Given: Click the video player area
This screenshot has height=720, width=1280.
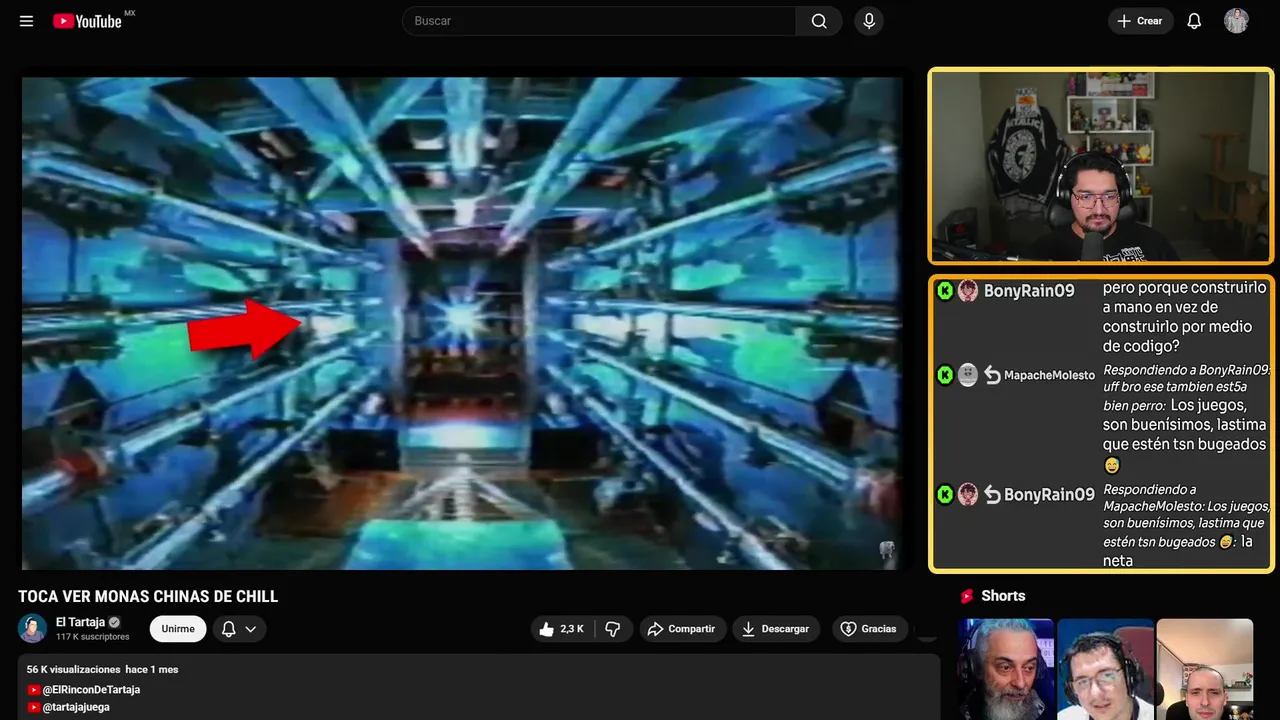Looking at the screenshot, I should point(462,322).
